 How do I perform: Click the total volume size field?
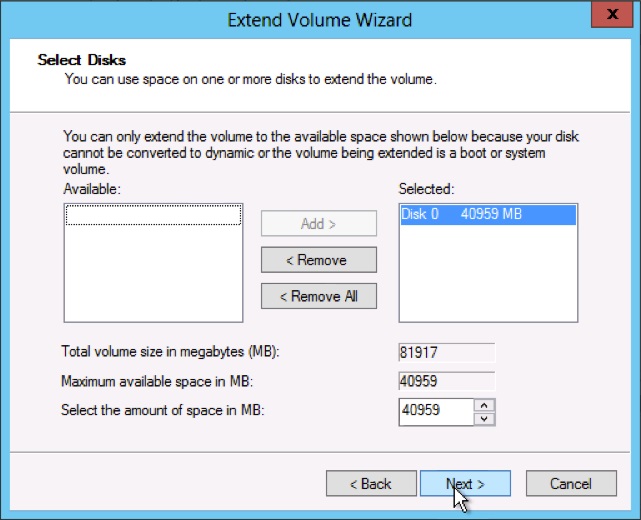(446, 352)
